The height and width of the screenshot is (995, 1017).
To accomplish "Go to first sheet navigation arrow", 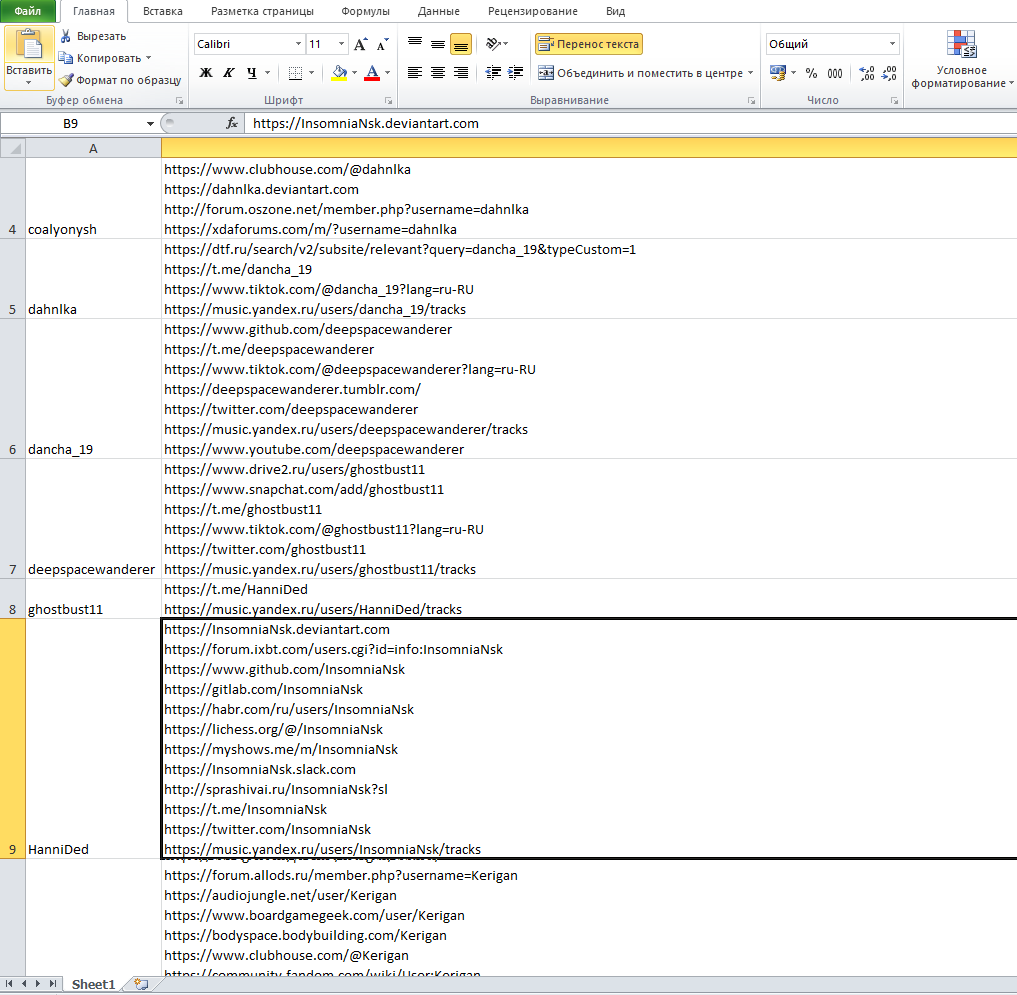I will point(9,983).
